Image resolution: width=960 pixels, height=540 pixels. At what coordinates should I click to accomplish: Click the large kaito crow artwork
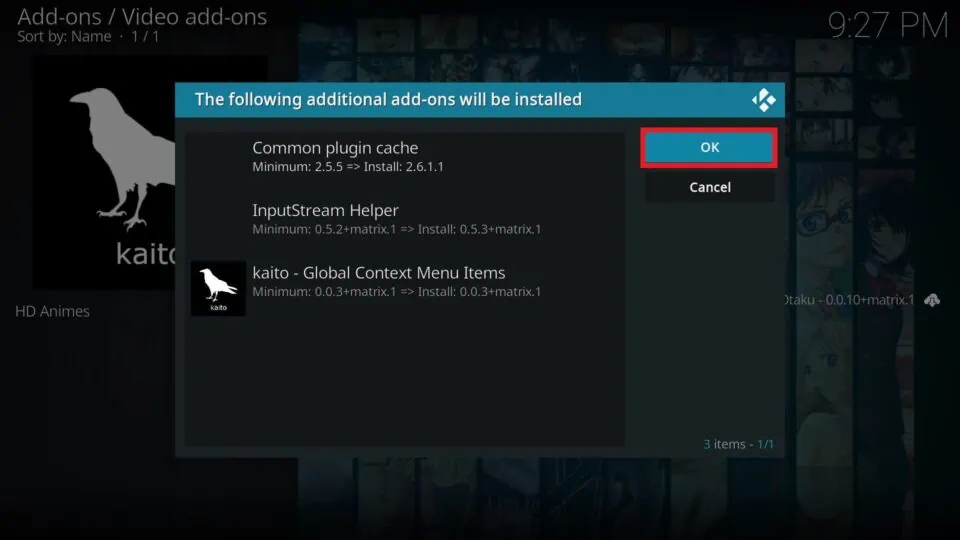[104, 173]
